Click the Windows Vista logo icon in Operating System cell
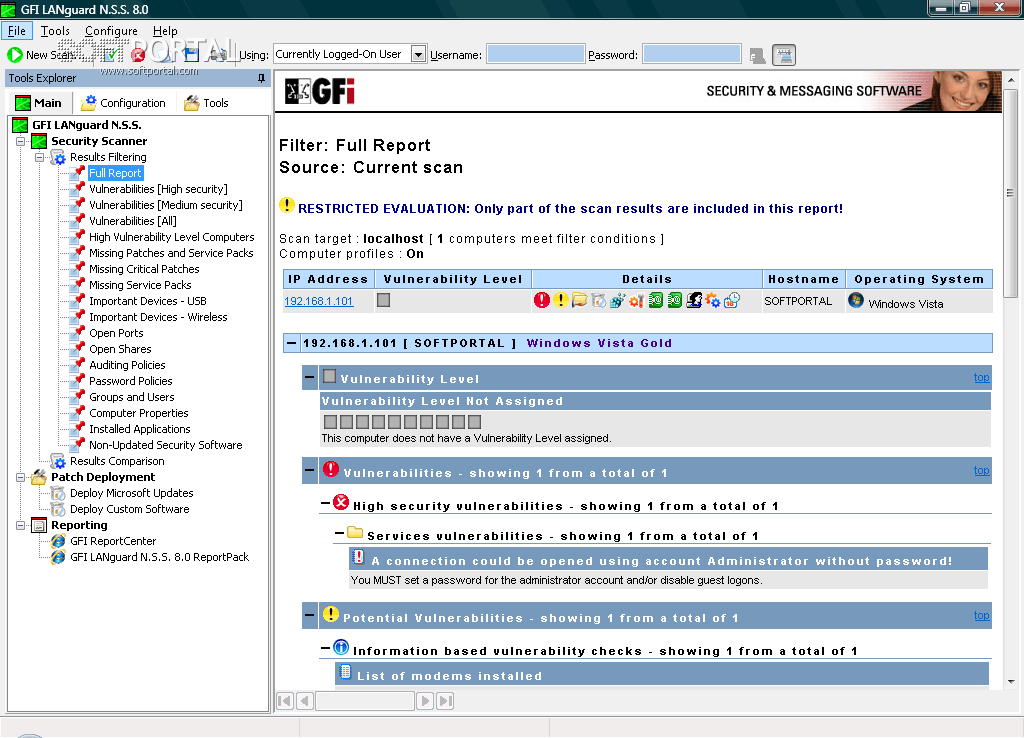Screen dimensions: 1024x738 click(856, 300)
